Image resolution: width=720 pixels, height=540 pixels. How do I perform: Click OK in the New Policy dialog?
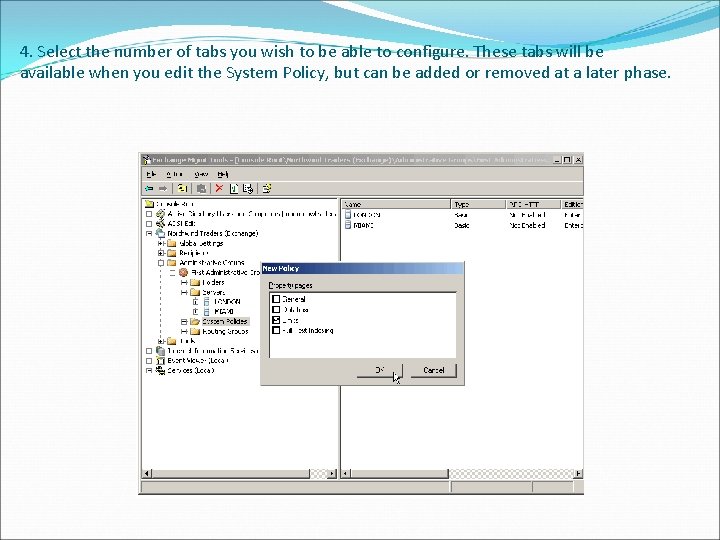pos(380,370)
